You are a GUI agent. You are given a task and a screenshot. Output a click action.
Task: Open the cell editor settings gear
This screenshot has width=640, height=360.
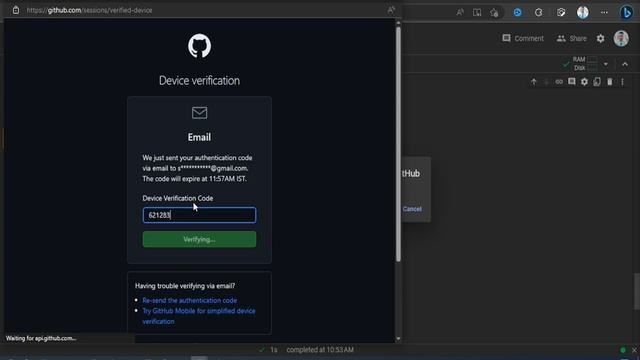coord(584,82)
